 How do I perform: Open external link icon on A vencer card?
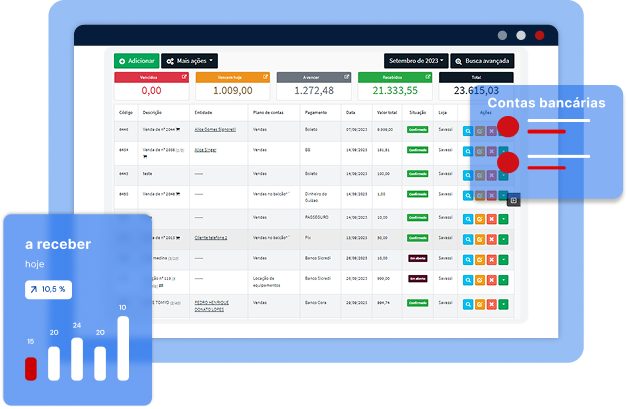point(346,77)
